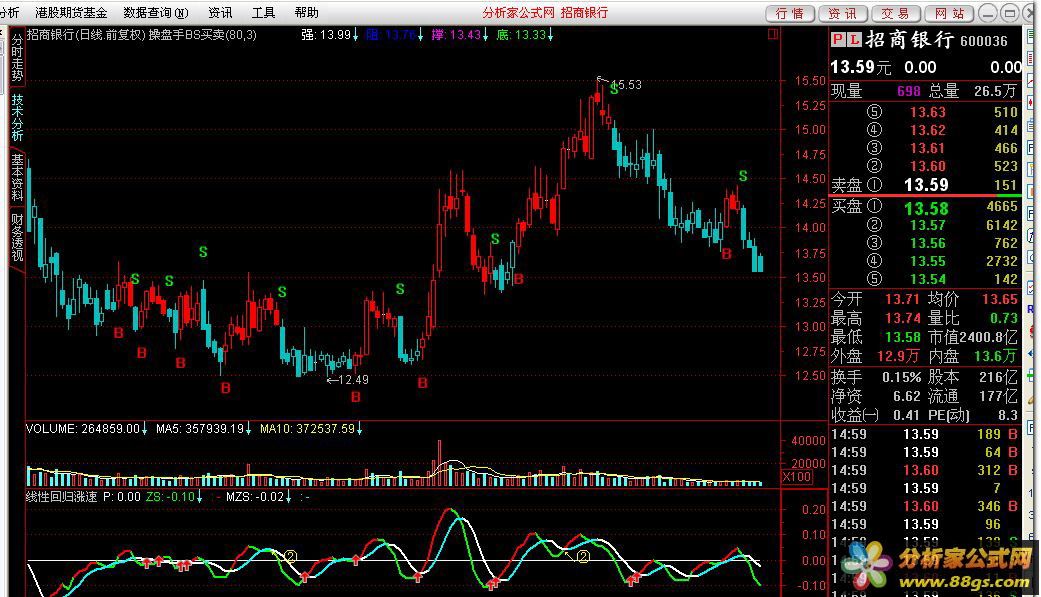
Task: Click the 总量 26.5万 value
Action: point(995,91)
